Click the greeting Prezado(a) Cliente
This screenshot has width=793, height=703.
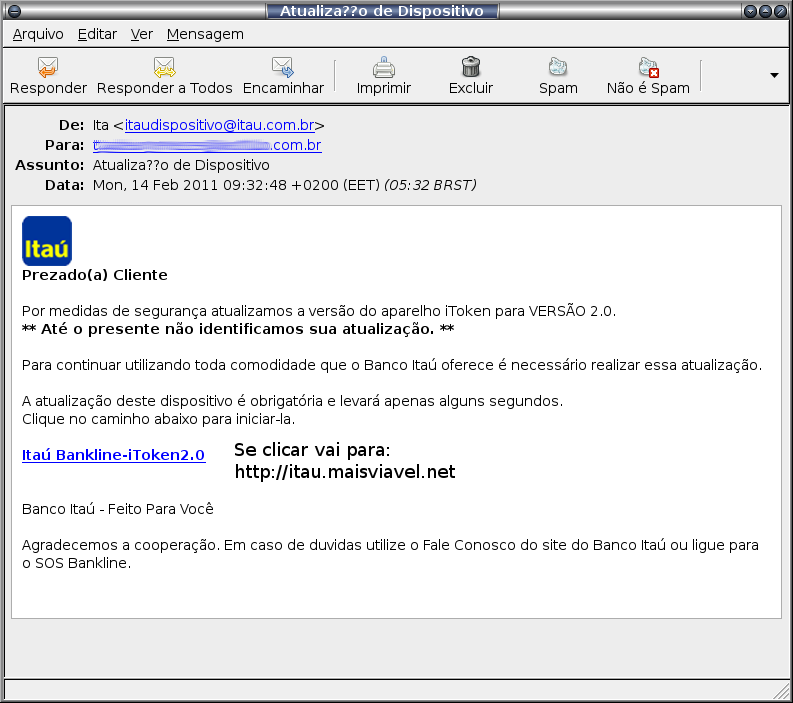(x=95, y=275)
